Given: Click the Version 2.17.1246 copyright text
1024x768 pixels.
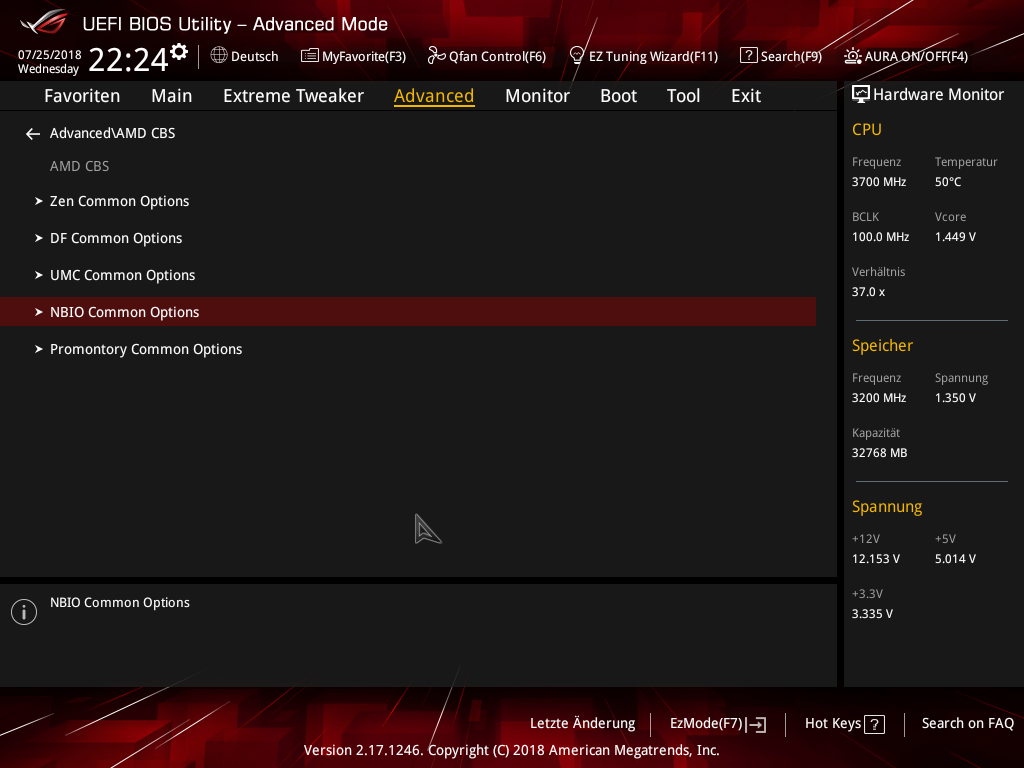Looking at the screenshot, I should point(511,750).
